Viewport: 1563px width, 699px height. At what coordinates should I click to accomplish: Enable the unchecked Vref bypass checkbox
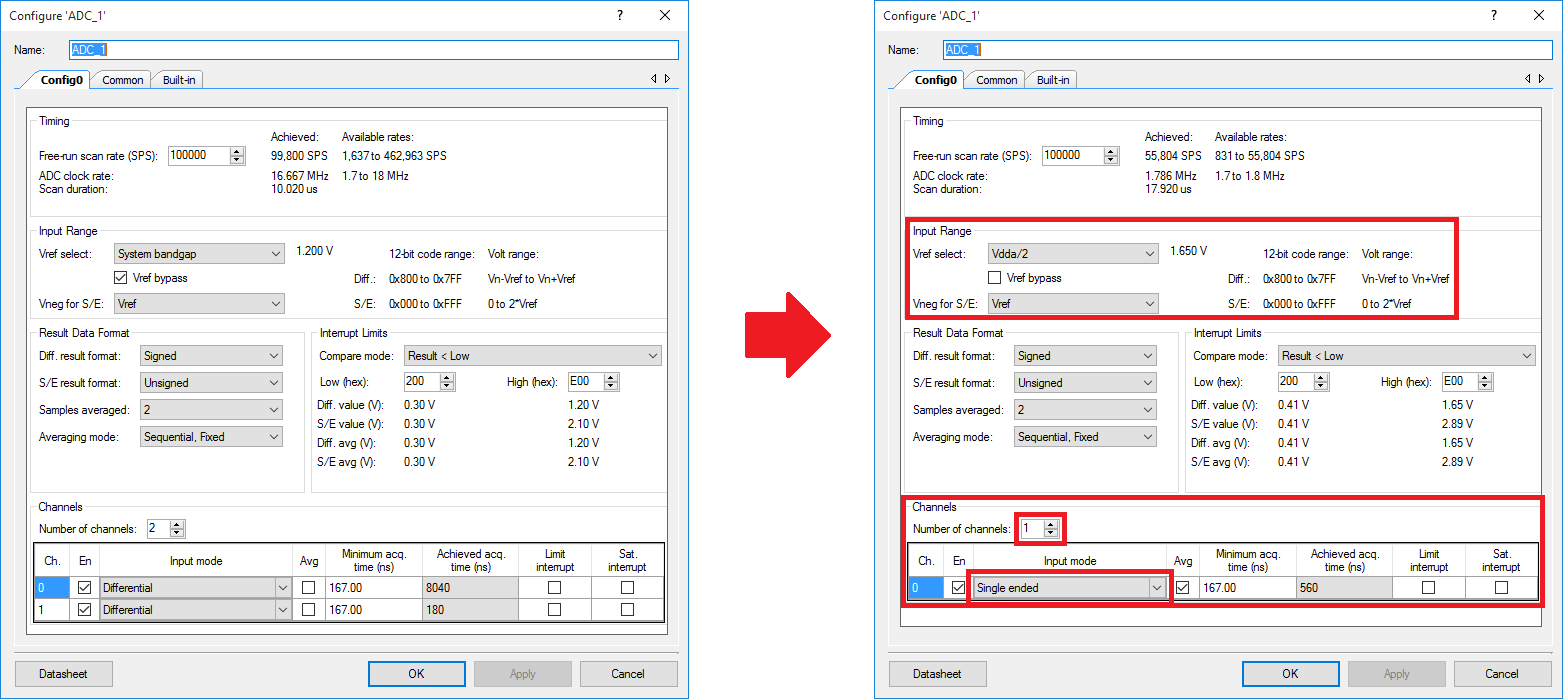pos(995,278)
